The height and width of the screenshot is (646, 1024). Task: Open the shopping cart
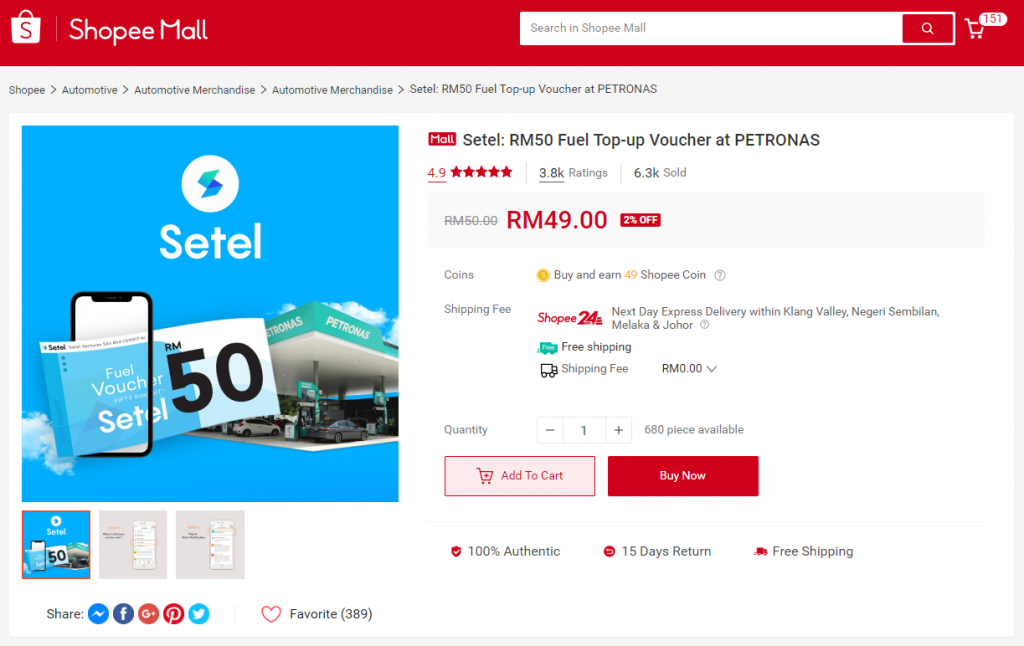(975, 28)
